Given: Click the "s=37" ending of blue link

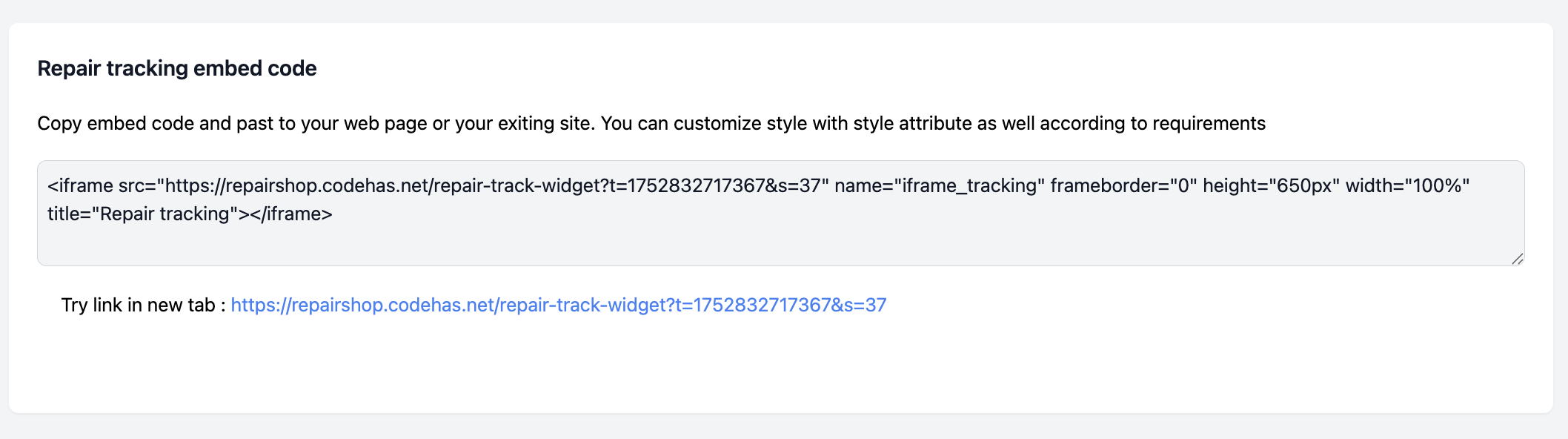Looking at the screenshot, I should [x=866, y=305].
